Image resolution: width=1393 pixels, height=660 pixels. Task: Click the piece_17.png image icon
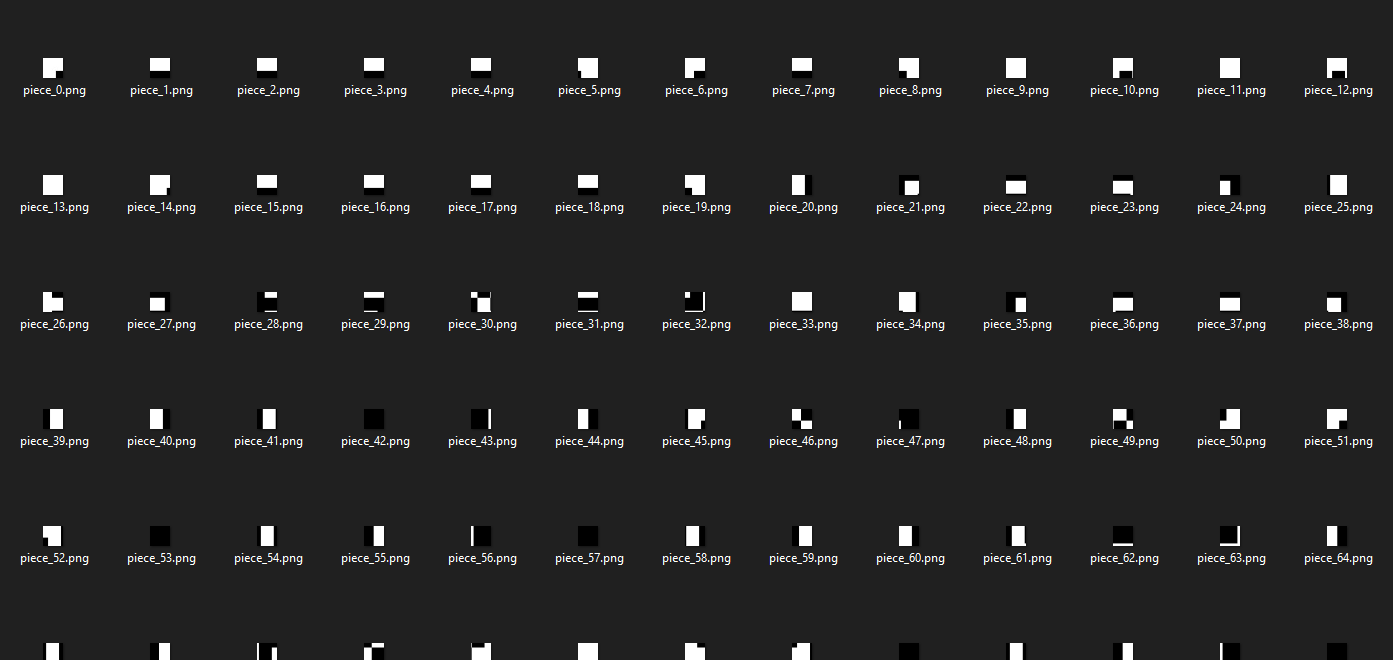tap(482, 185)
